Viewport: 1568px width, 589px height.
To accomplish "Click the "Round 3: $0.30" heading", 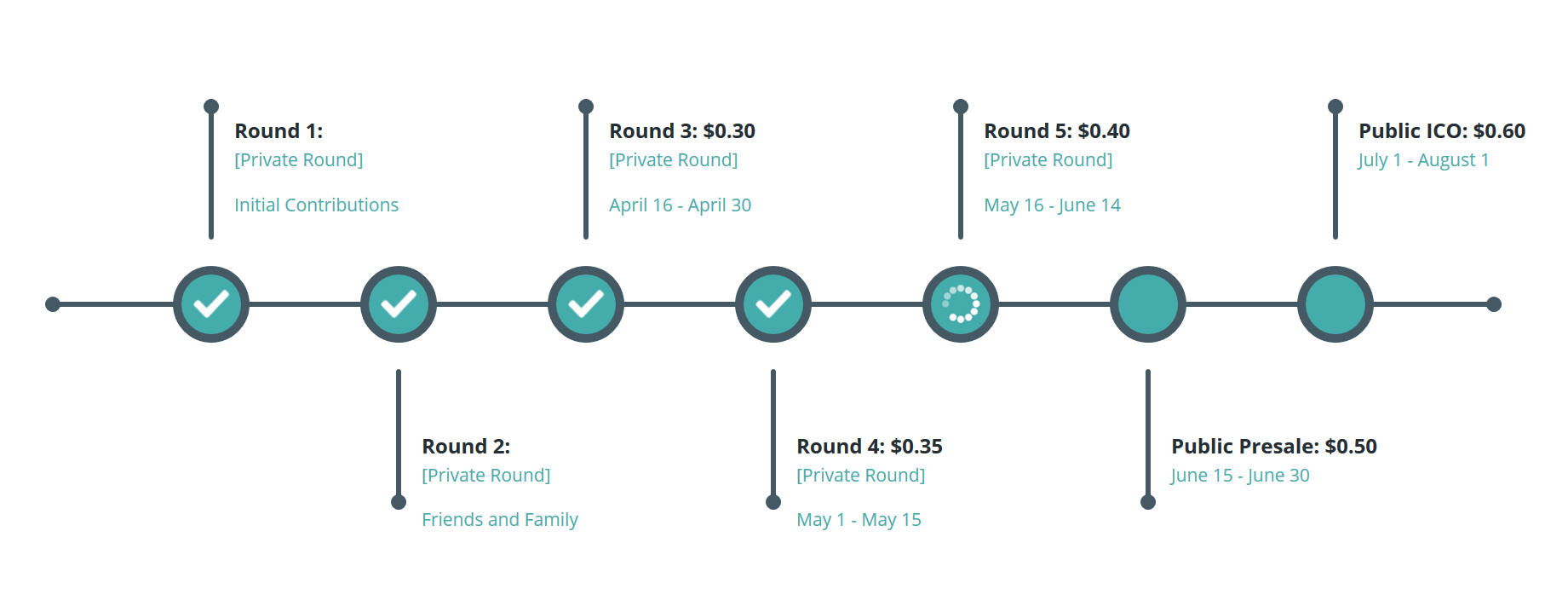I will pyautogui.click(x=682, y=131).
